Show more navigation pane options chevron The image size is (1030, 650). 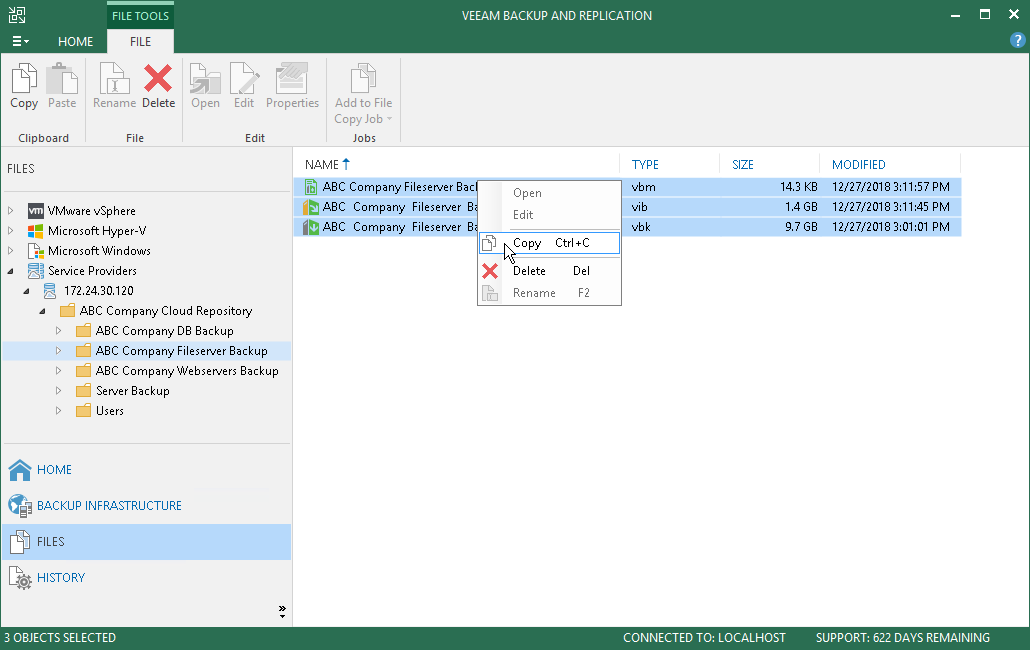point(282,612)
